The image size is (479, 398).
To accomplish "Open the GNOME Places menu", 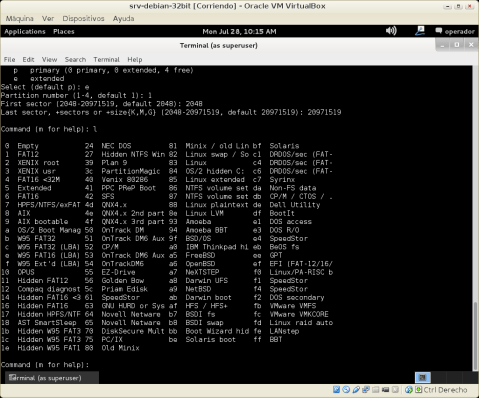I will [x=64, y=31].
